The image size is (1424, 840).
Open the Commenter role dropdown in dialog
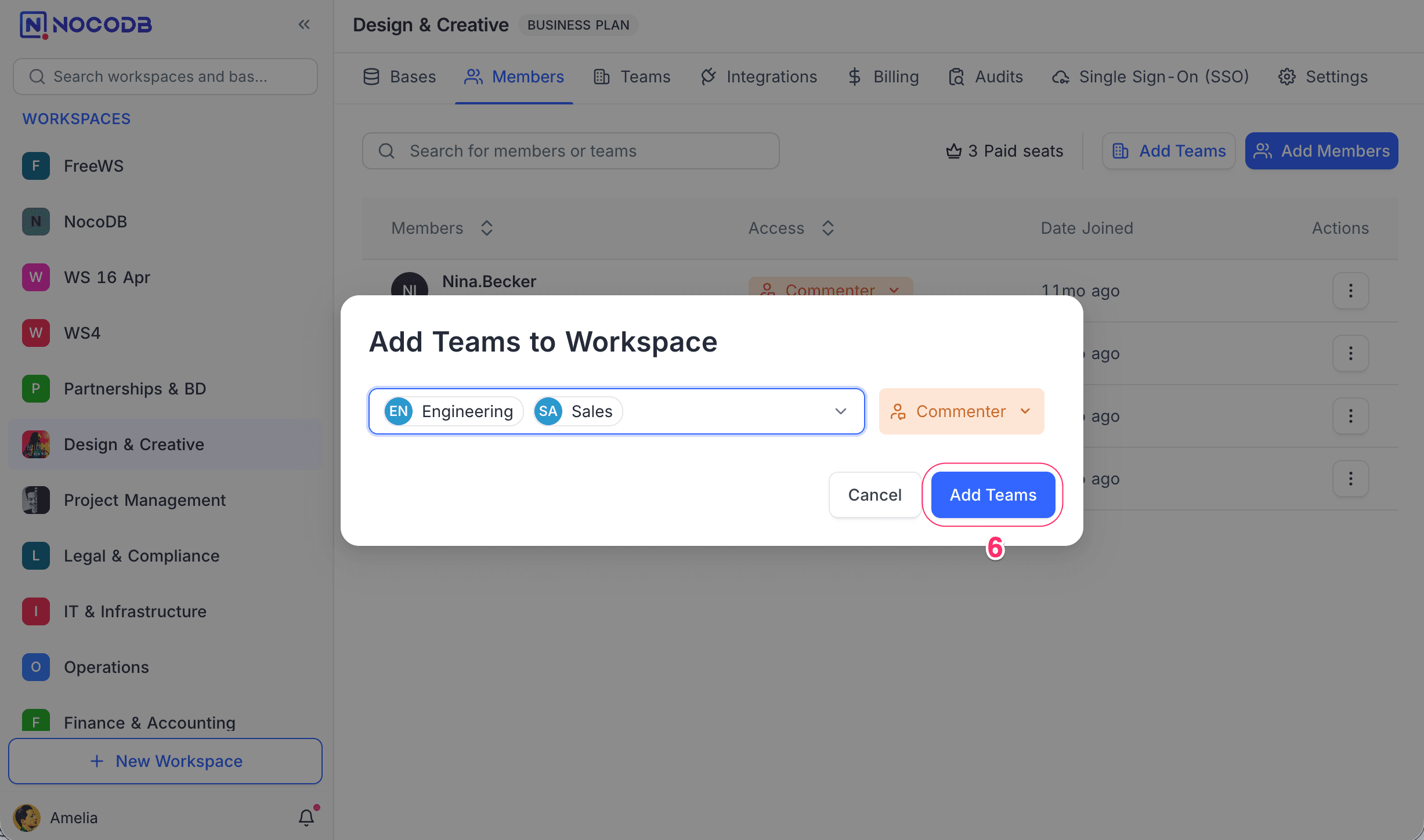(961, 411)
